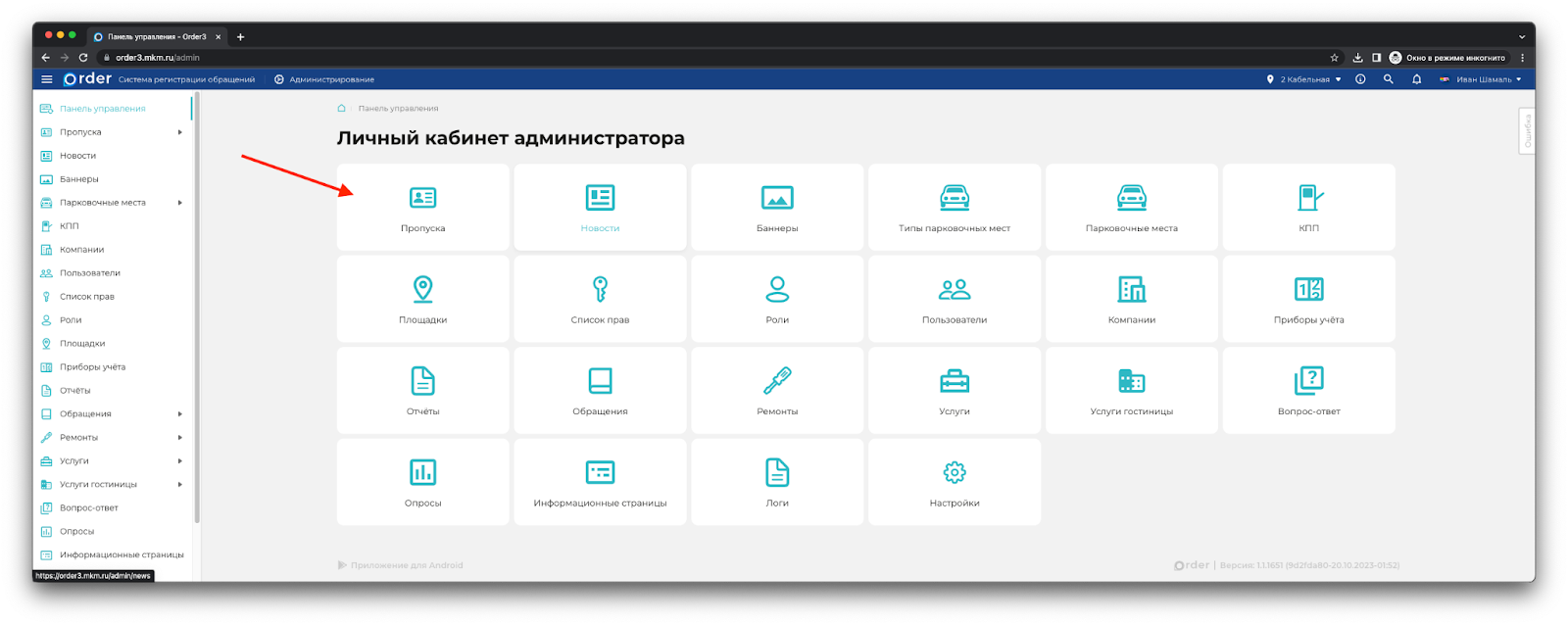Viewport: 1568px width, 625px height.
Task: Expand Пропуска submenu in sidebar
Action: [x=180, y=132]
